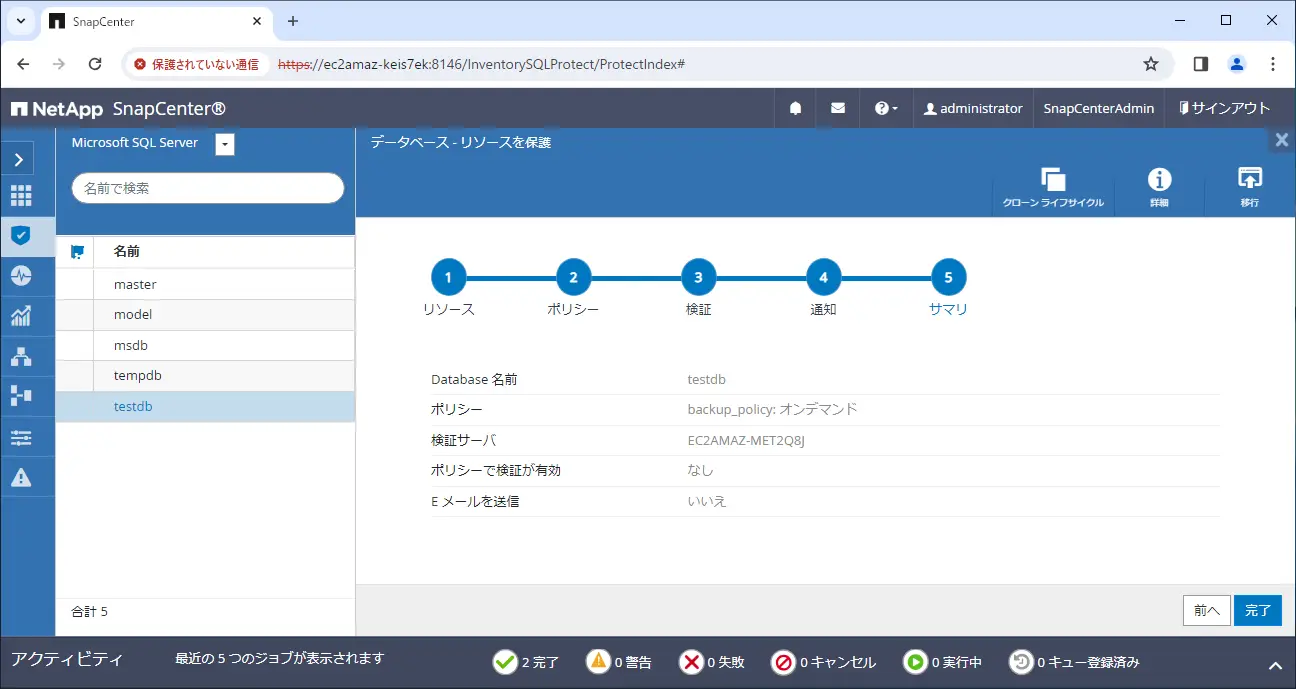Expand the left navigation menu arrow

[x=20, y=158]
